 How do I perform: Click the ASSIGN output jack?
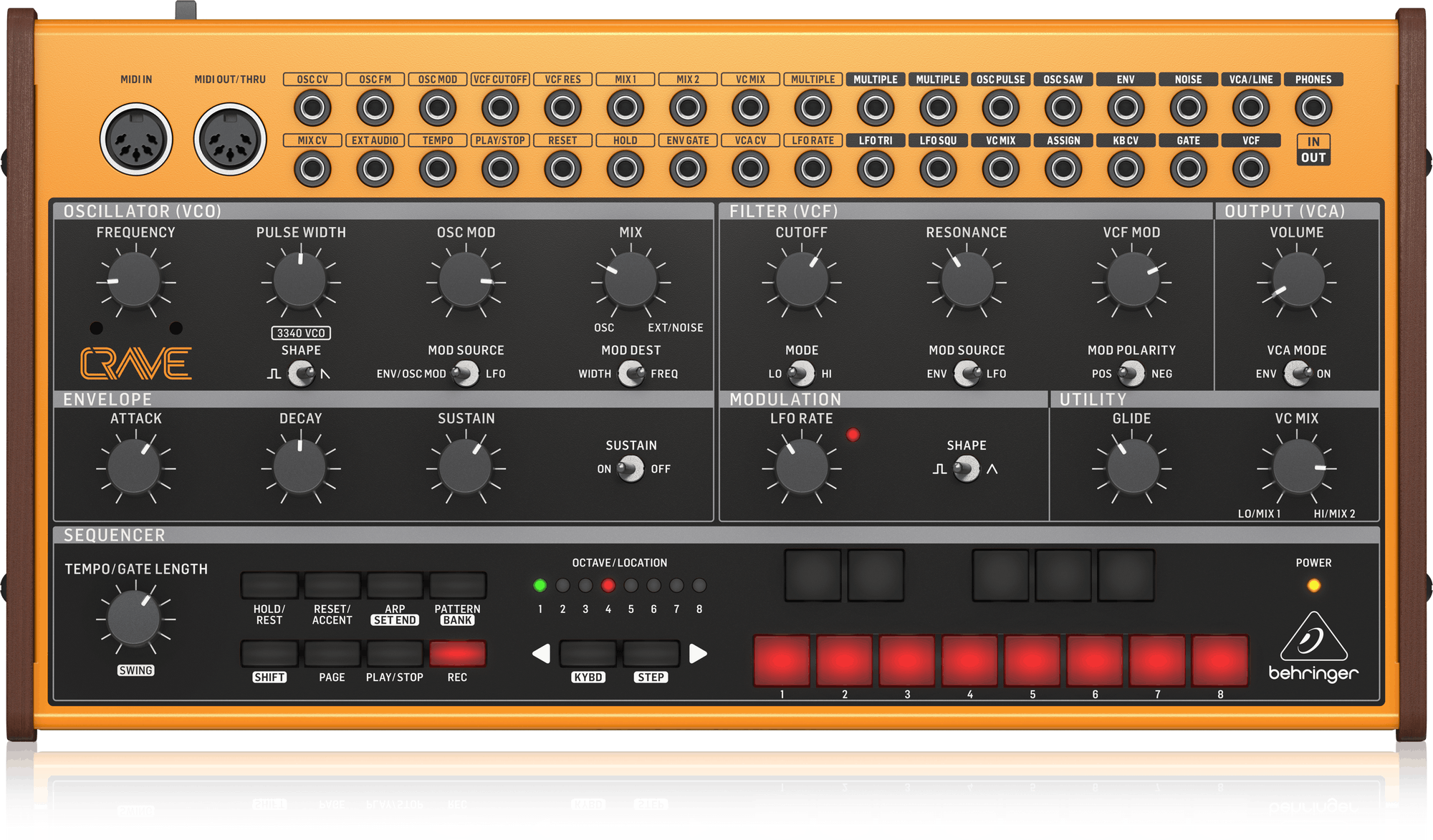(x=1063, y=169)
